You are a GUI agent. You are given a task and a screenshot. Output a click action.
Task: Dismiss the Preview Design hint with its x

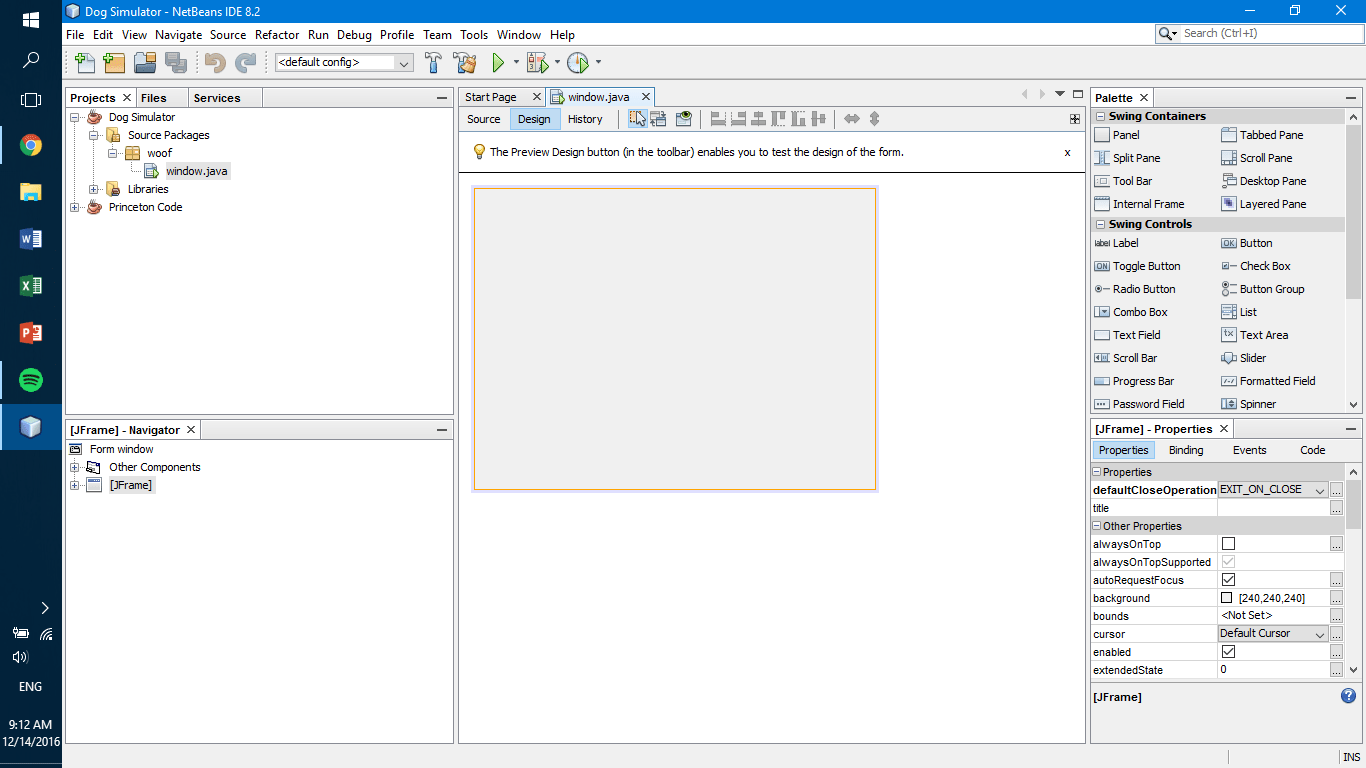tap(1067, 153)
